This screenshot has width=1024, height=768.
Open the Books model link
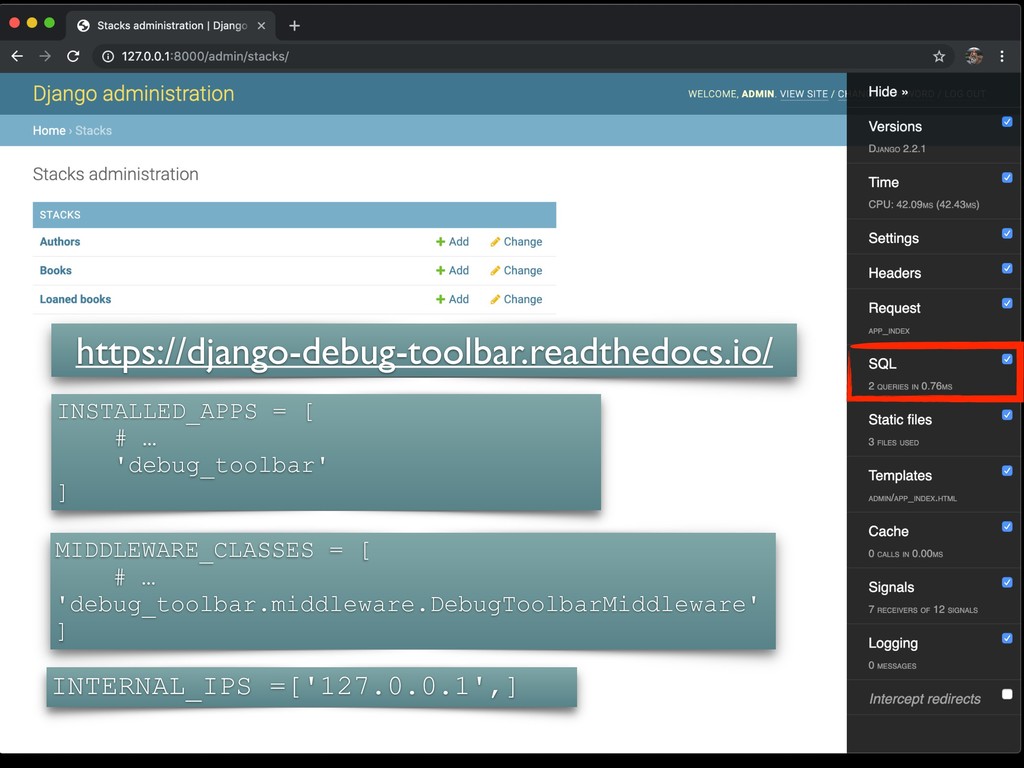click(x=56, y=270)
